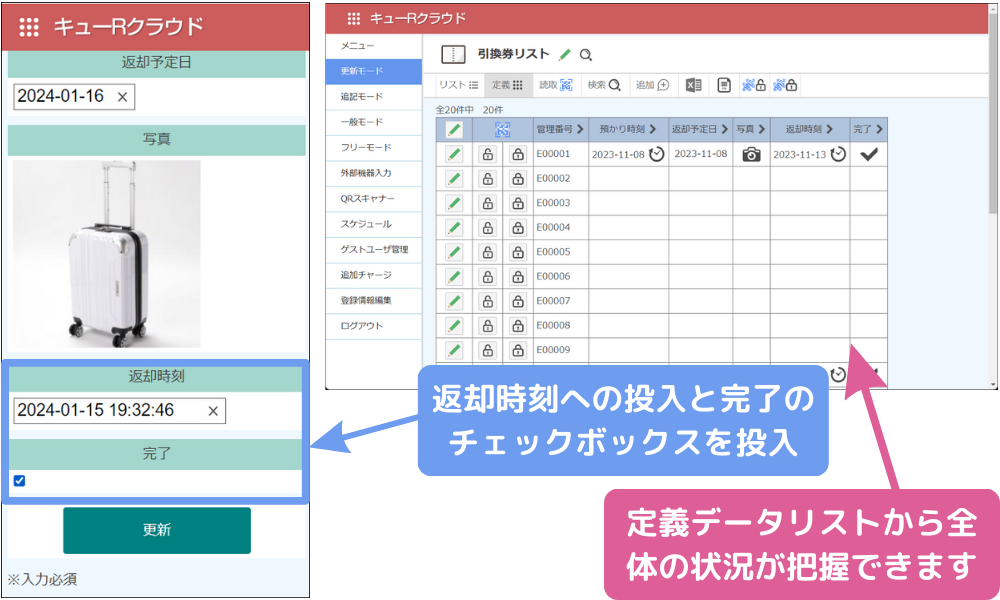Click the document sheet icon in toolbar

pyautogui.click(x=724, y=85)
